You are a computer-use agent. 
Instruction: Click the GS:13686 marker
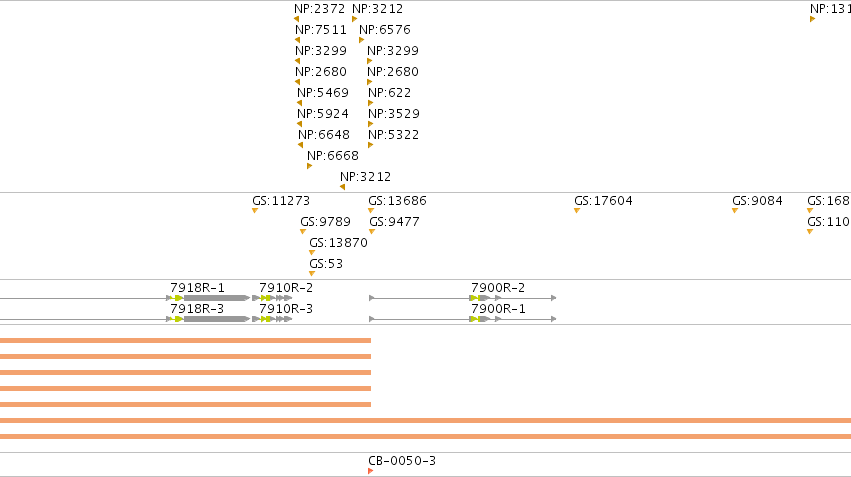[x=371, y=211]
